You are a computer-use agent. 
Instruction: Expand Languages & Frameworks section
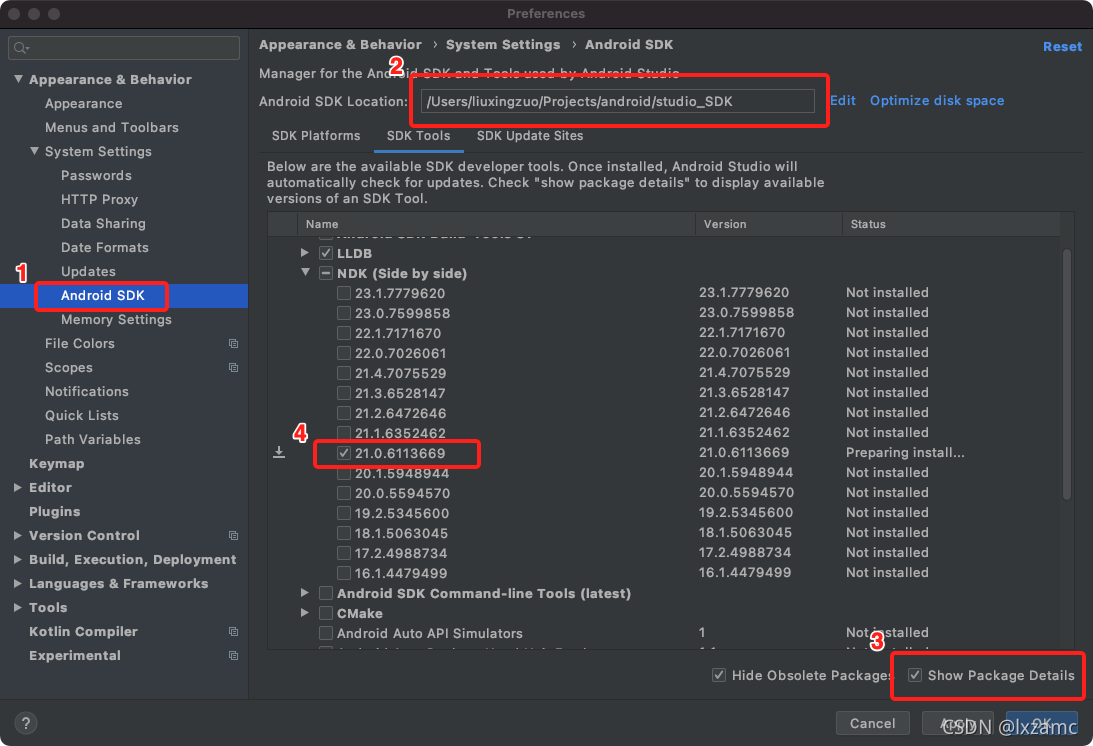coord(18,584)
